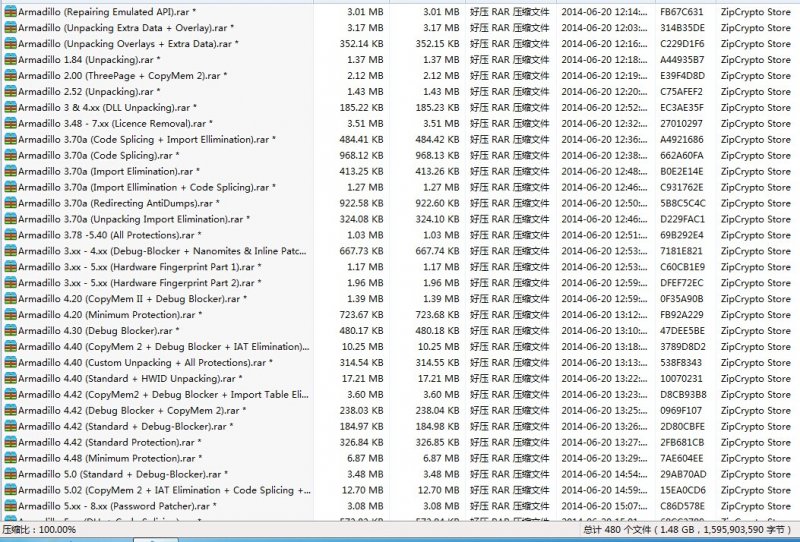Image resolution: width=800 pixels, height=542 pixels.
Task: Click the RAR icon for Armadillo (Repairing Emulated API).rar
Action: (x=10, y=12)
